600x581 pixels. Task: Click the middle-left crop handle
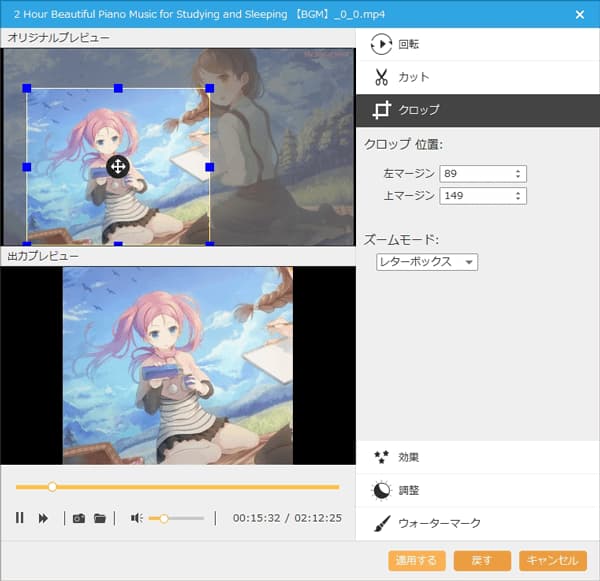coord(27,167)
